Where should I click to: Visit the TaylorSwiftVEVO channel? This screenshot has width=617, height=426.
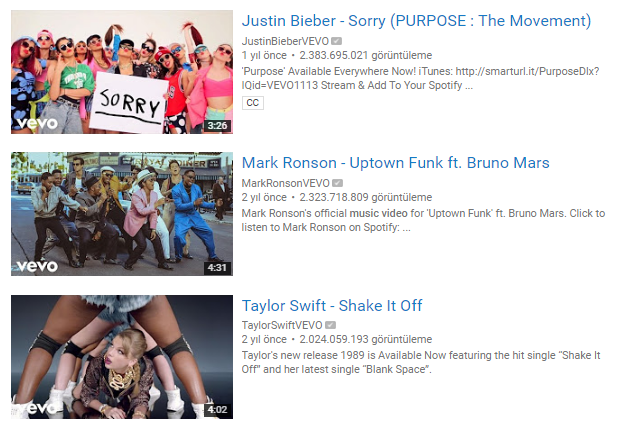click(x=282, y=325)
